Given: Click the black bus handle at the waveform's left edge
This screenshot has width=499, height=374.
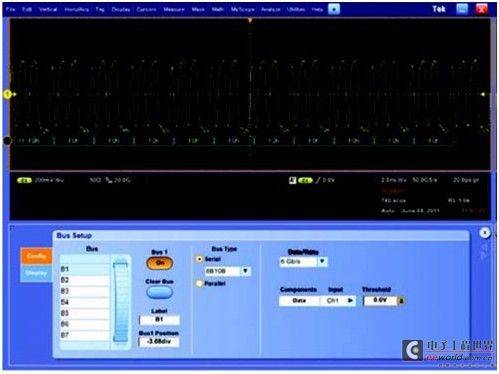Looking at the screenshot, I should tap(7, 141).
